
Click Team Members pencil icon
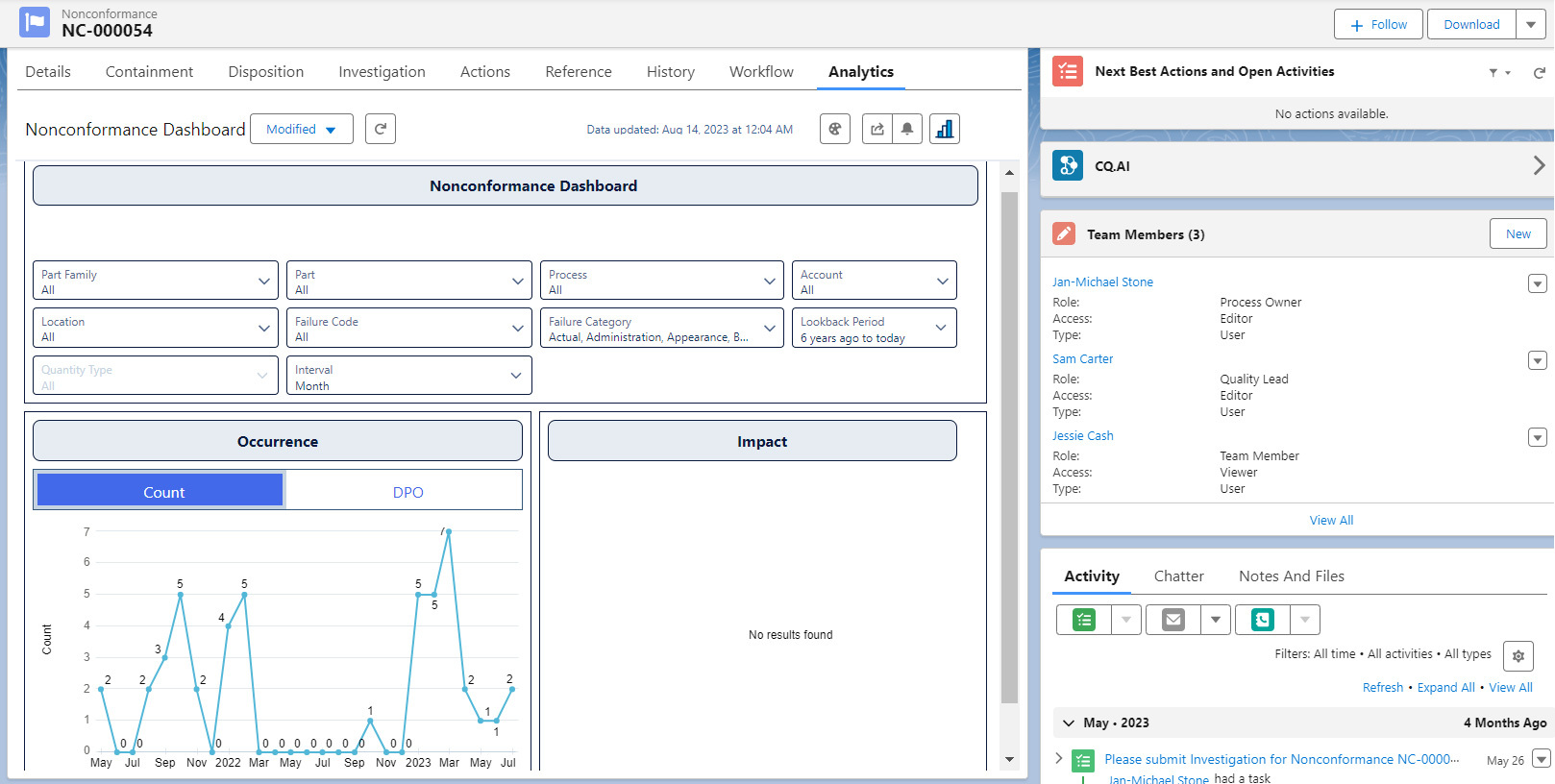tap(1064, 233)
